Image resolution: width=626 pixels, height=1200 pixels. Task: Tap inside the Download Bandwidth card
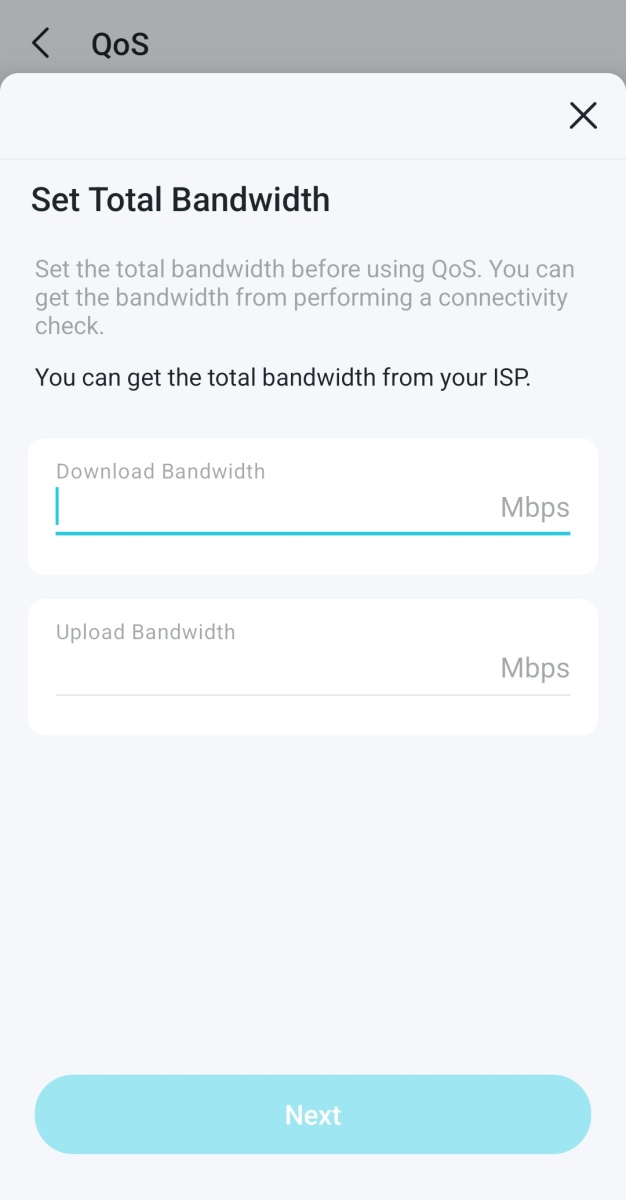[312, 505]
